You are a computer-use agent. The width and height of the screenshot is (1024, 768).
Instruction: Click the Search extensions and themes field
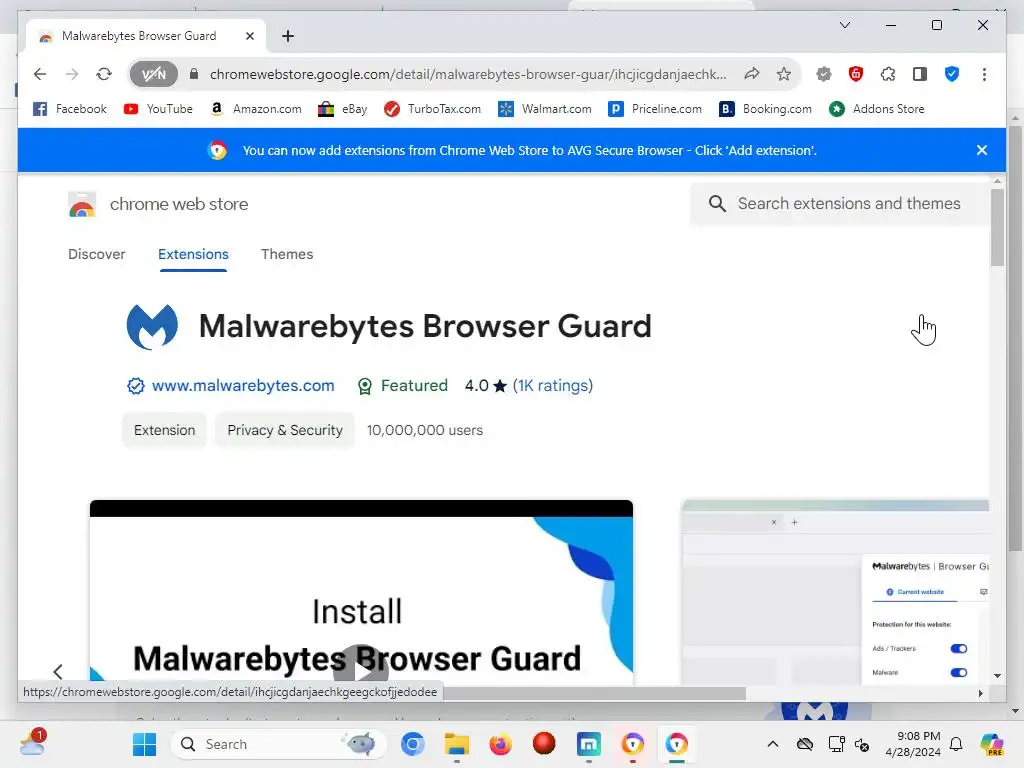[841, 204]
